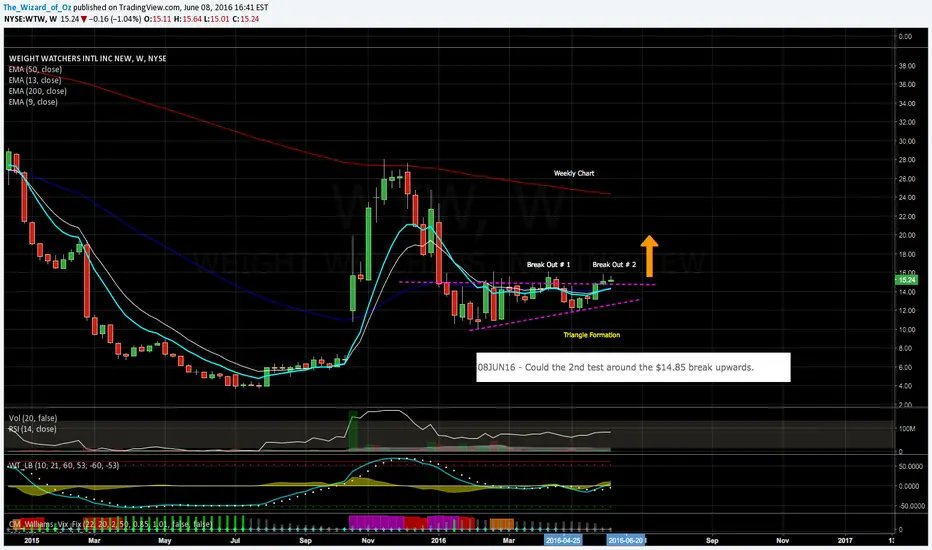Click the NYSE:WTW, W symbol label

tap(30, 19)
